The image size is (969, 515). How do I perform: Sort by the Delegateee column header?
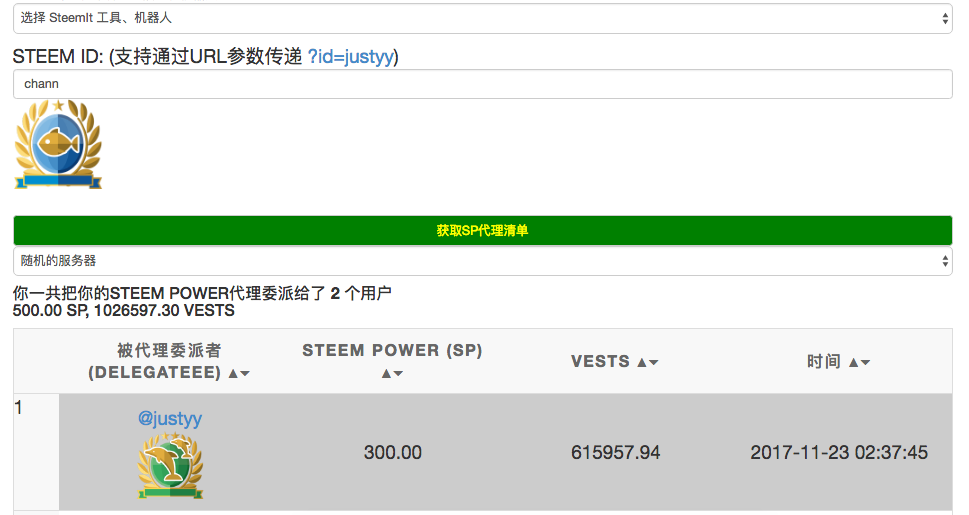click(x=169, y=362)
